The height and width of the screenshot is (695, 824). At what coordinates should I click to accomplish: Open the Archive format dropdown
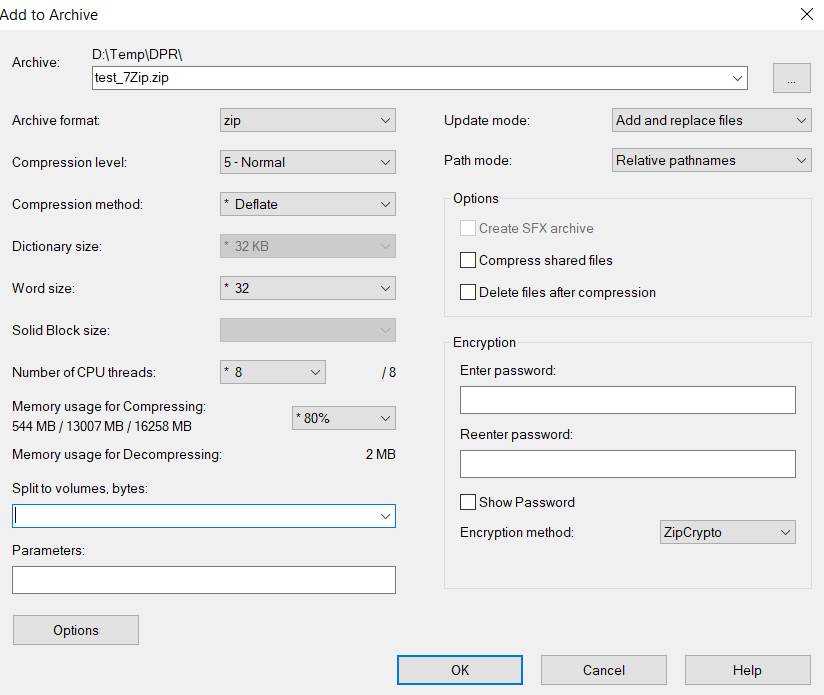point(307,120)
